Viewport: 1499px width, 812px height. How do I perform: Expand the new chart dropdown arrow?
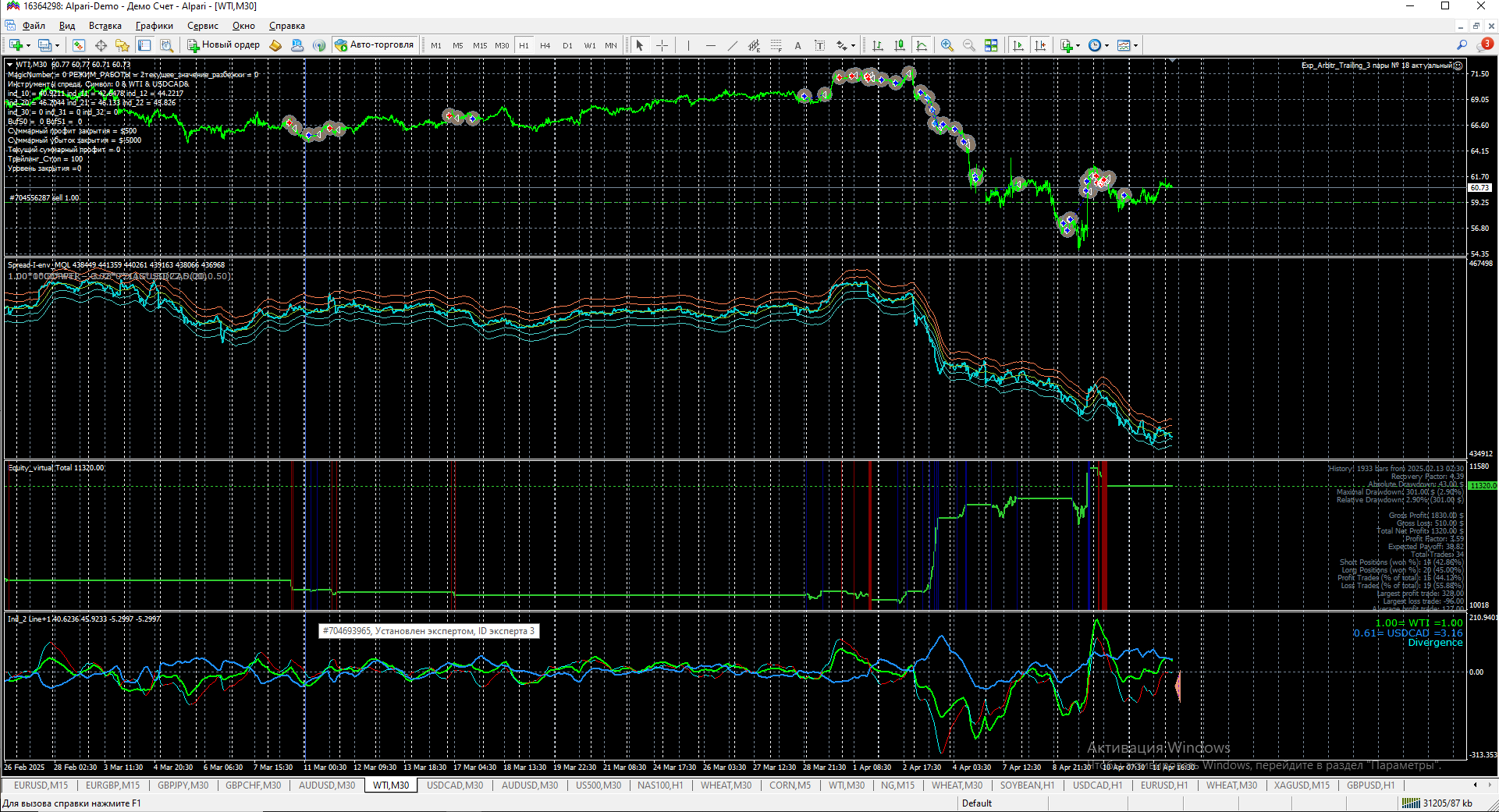point(28,45)
